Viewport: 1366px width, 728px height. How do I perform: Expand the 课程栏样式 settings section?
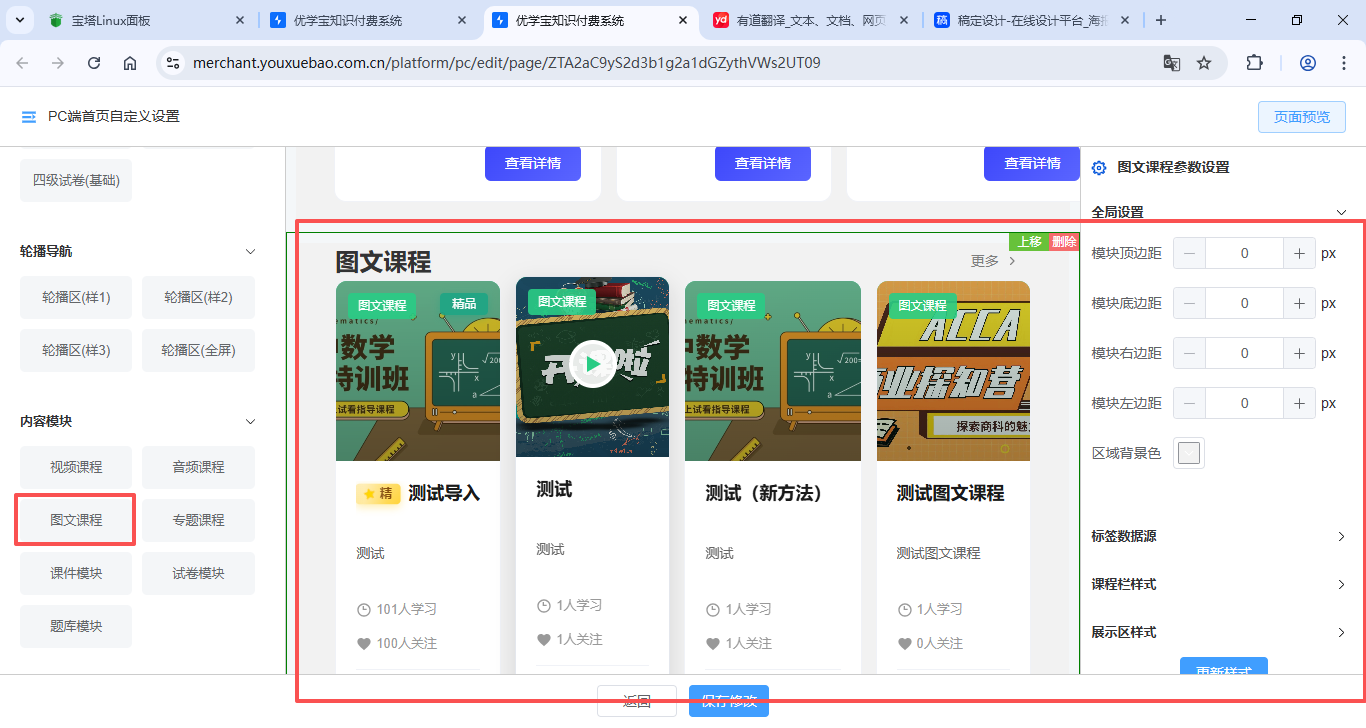tap(1341, 585)
